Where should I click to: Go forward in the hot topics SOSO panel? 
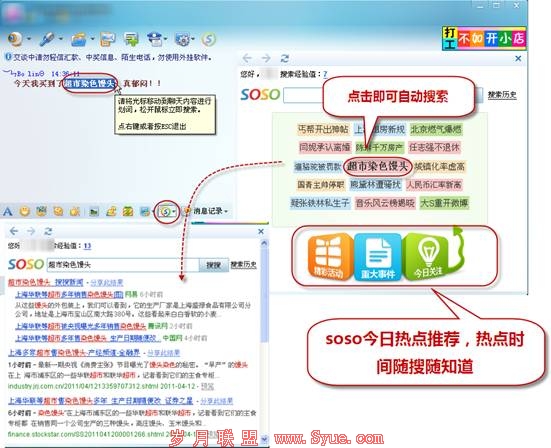pyautogui.click(x=266, y=58)
